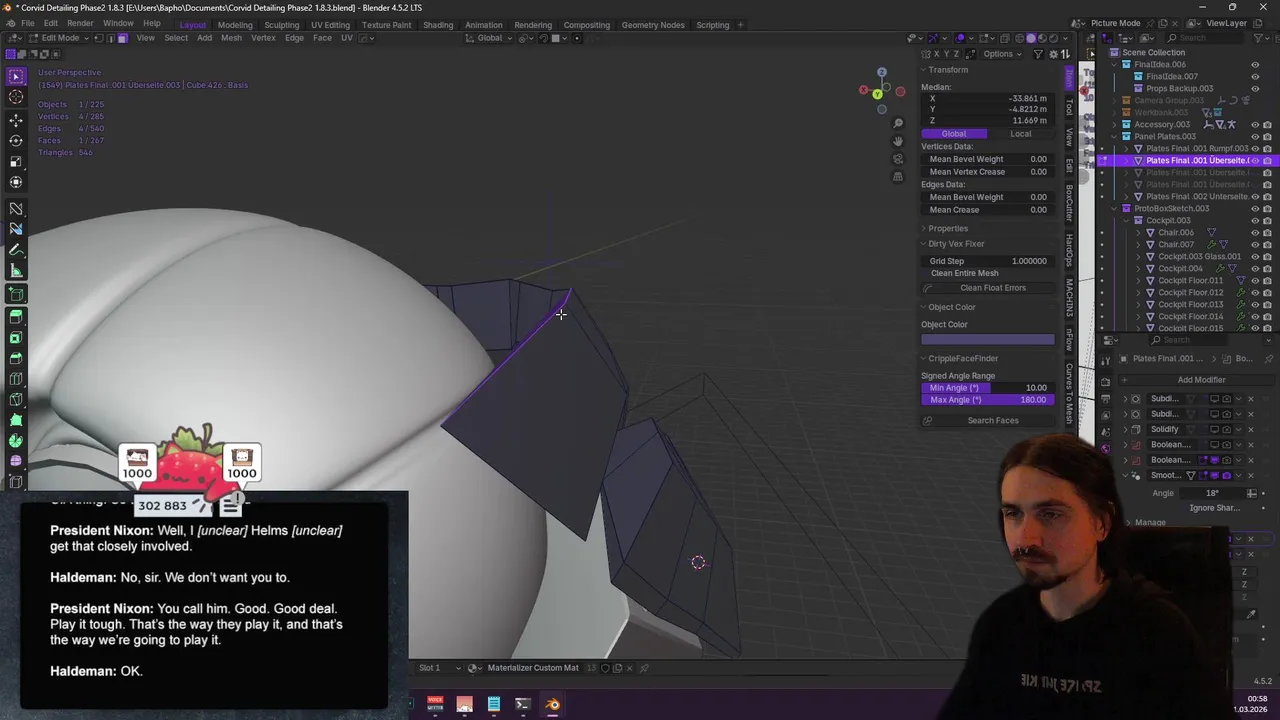Toggle proportional editing button in header
This screenshot has width=1280, height=720.
point(578,38)
